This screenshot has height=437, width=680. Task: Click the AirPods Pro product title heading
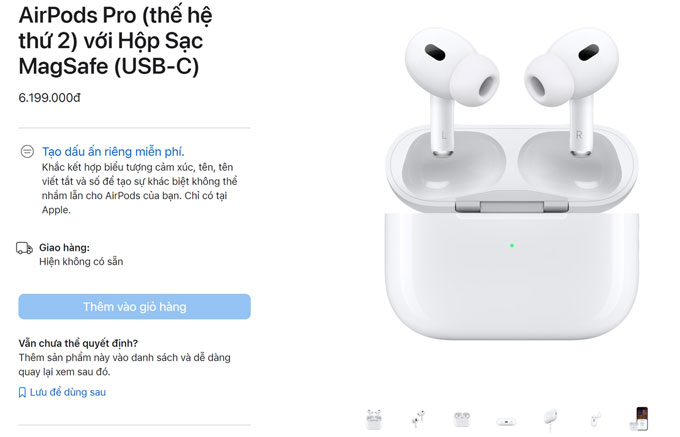(115, 41)
